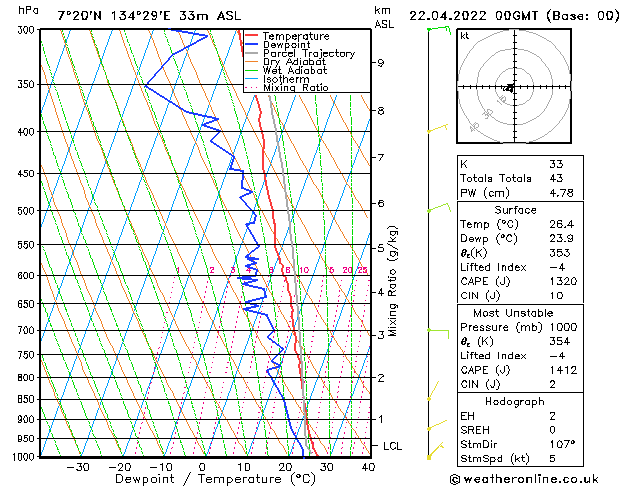This screenshot has width=629, height=486.
Task: Click the 'Dewpoint / Temperature (°C)' axis title
Action: click(215, 479)
